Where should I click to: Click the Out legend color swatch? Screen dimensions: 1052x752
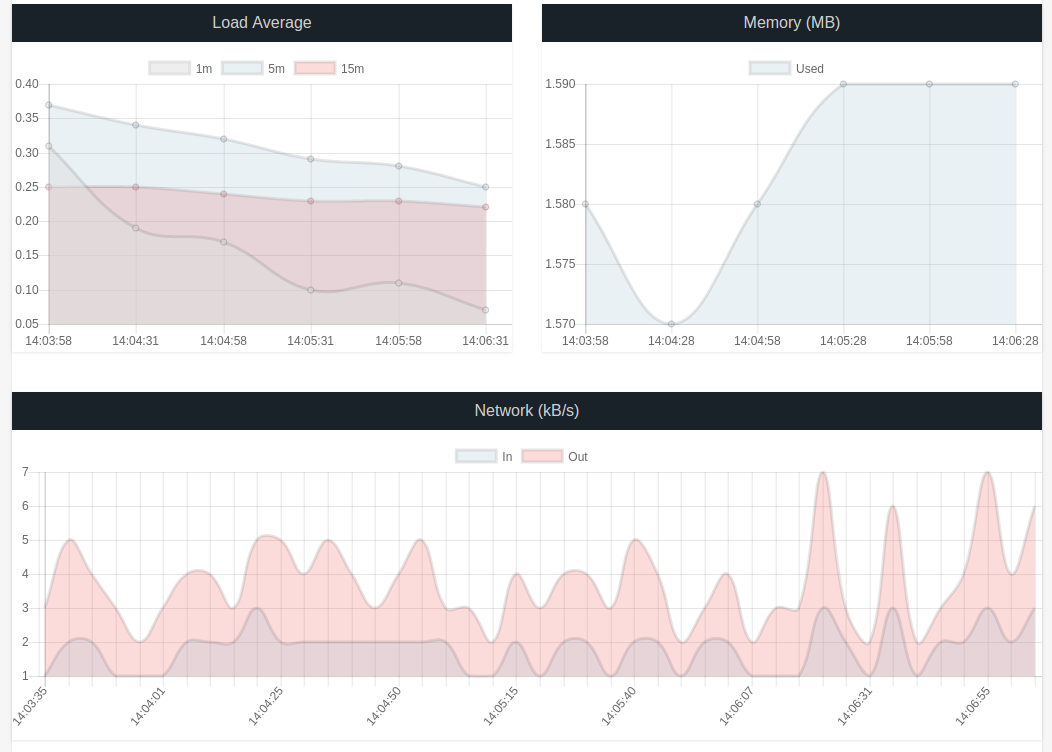542,457
